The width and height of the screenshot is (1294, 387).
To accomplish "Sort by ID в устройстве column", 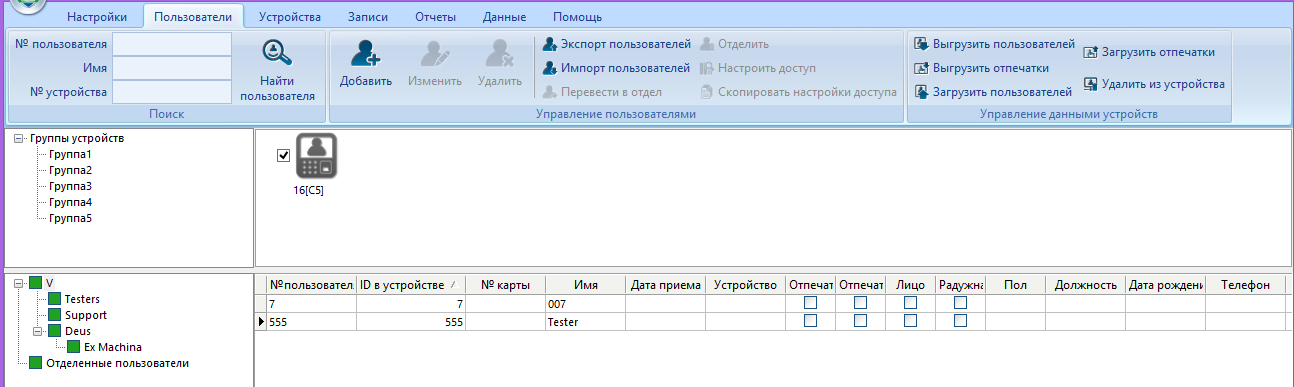I will [x=411, y=285].
